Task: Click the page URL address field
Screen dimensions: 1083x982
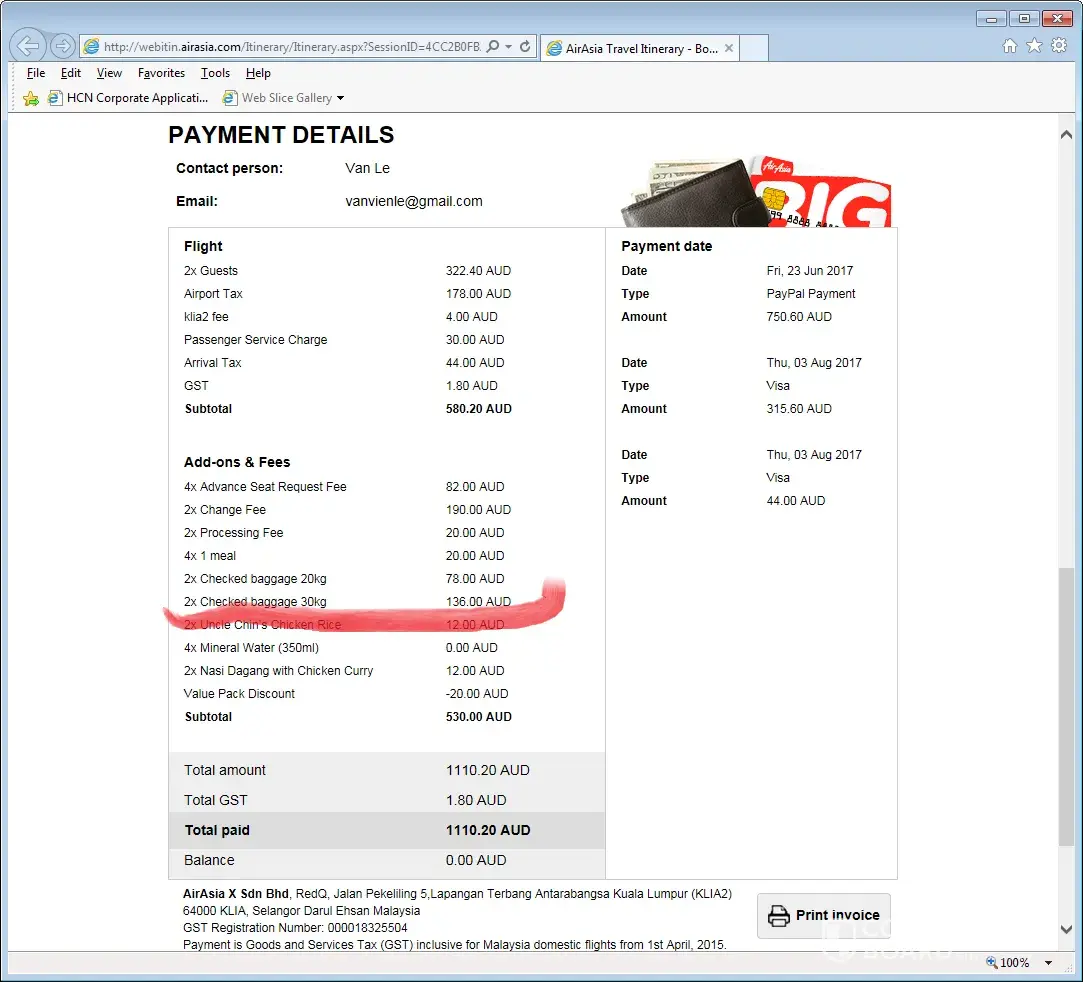Action: [x=292, y=46]
